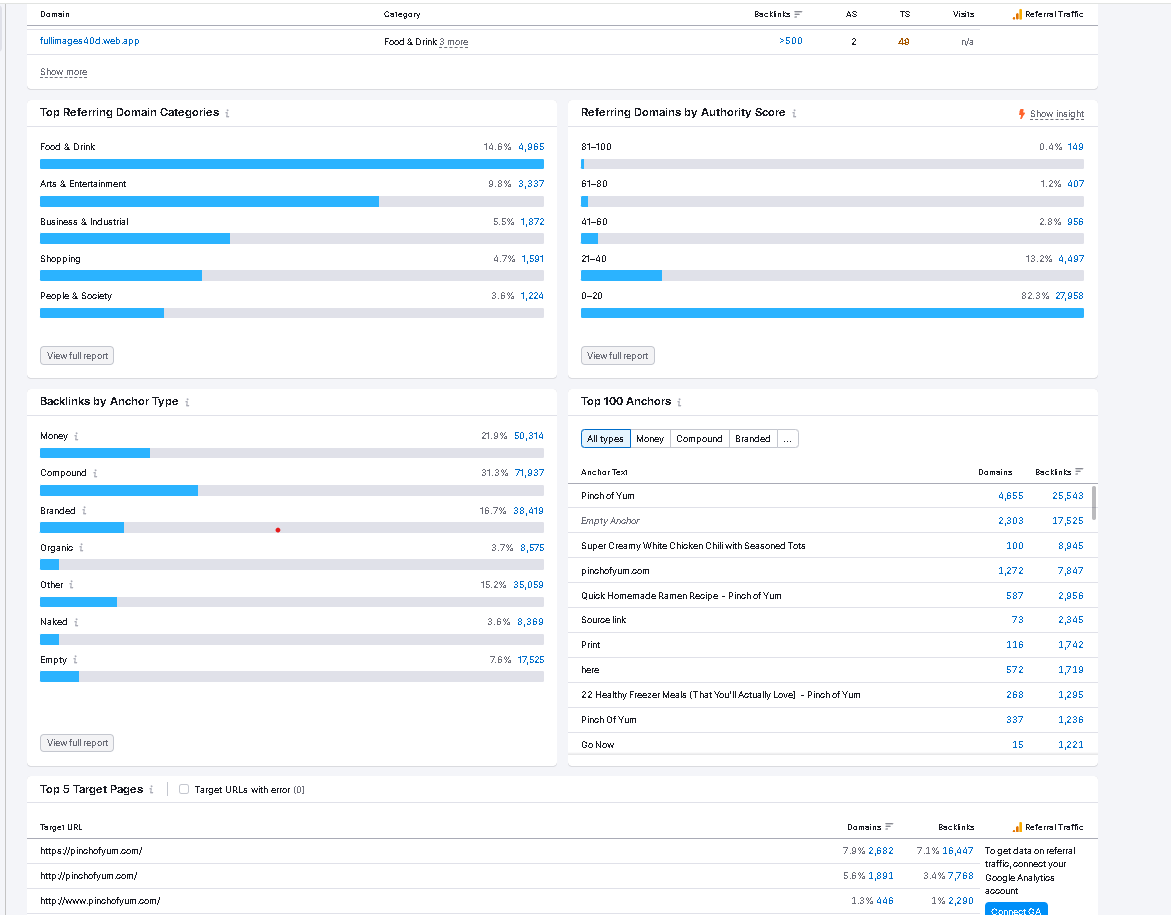Enable Target URLs with error checkbox
Screen dimensions: 1171x915
tap(184, 790)
